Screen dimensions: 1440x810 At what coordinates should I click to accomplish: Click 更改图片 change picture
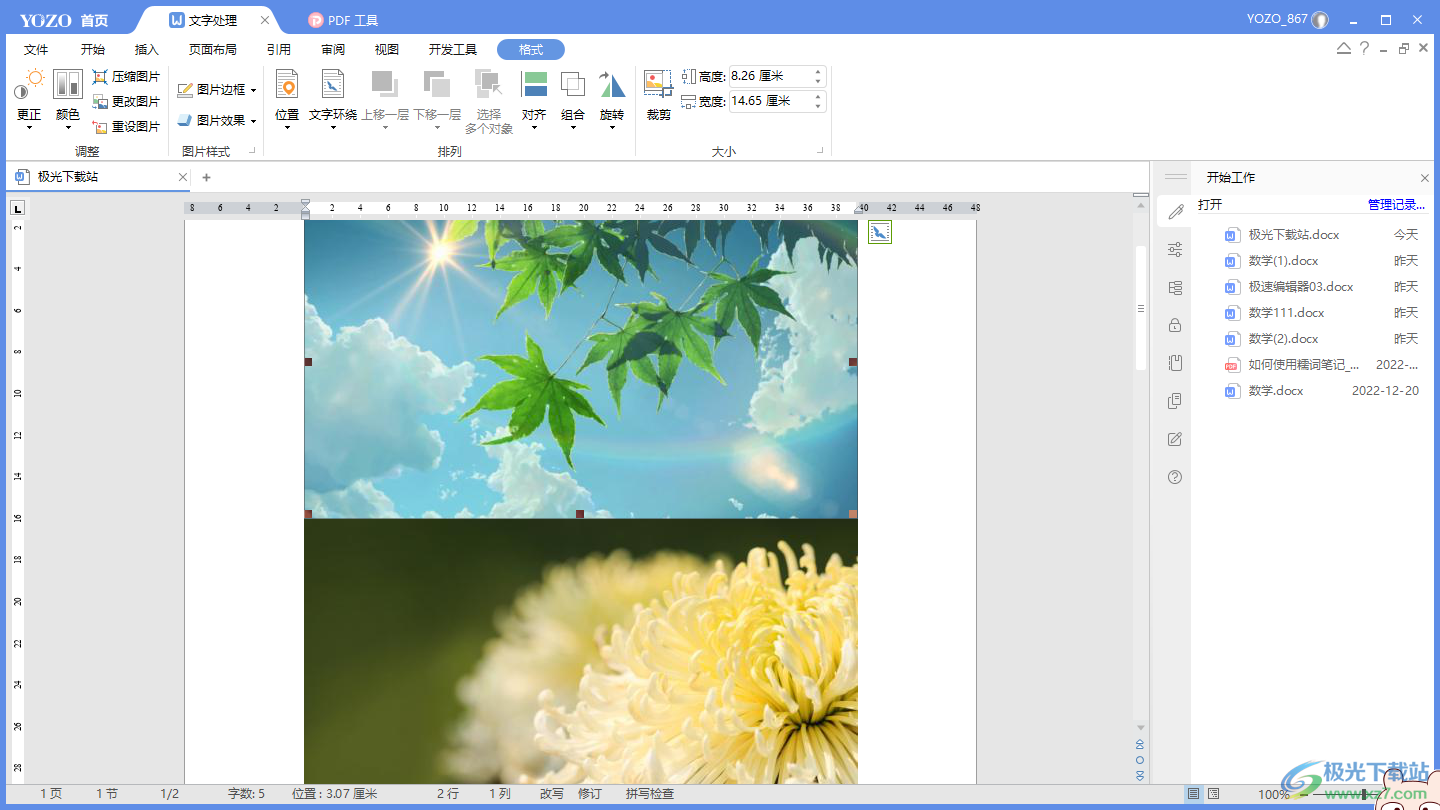(x=126, y=101)
